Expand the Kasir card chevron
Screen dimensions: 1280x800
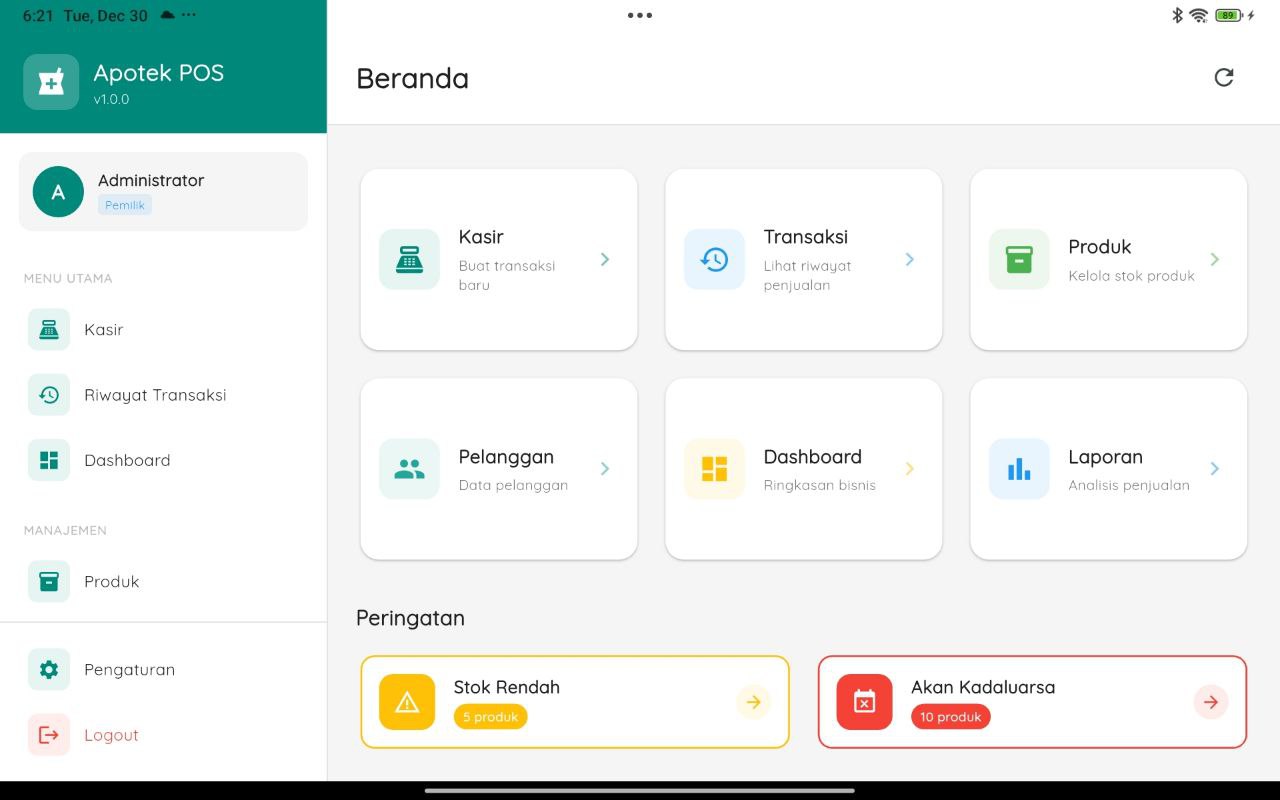(605, 259)
